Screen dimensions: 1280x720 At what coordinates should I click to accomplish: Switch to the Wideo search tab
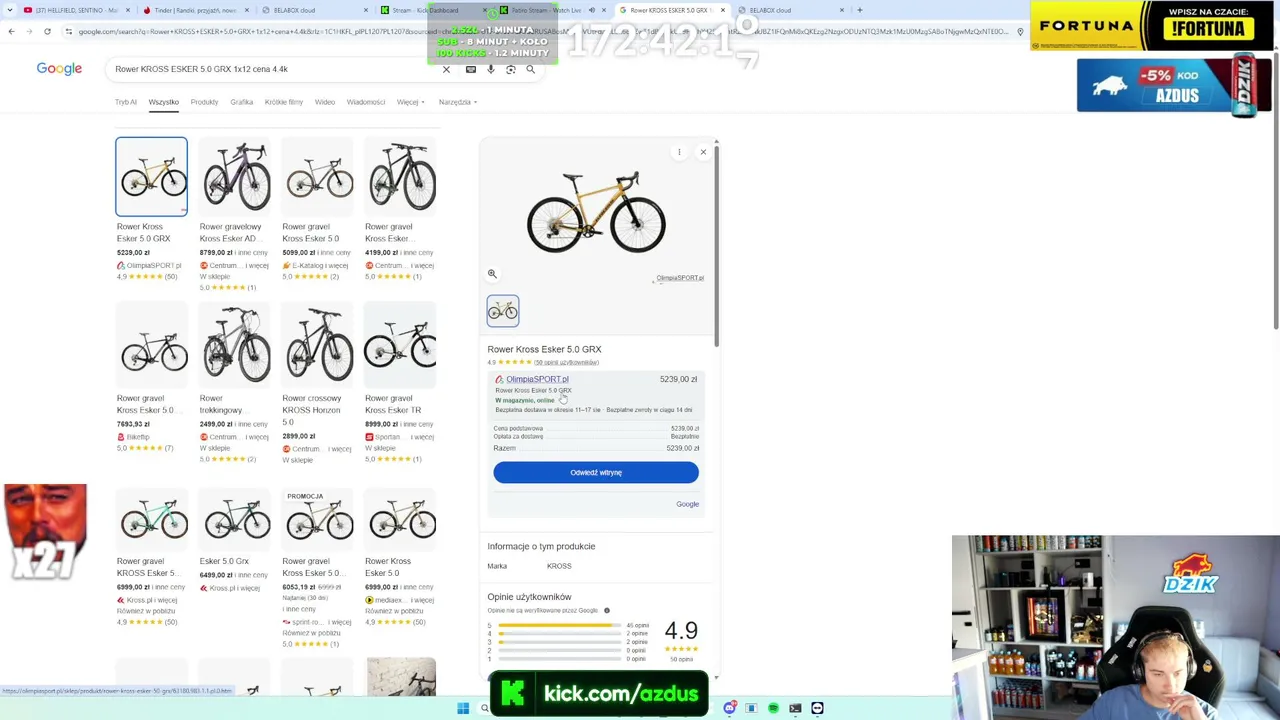[x=325, y=102]
